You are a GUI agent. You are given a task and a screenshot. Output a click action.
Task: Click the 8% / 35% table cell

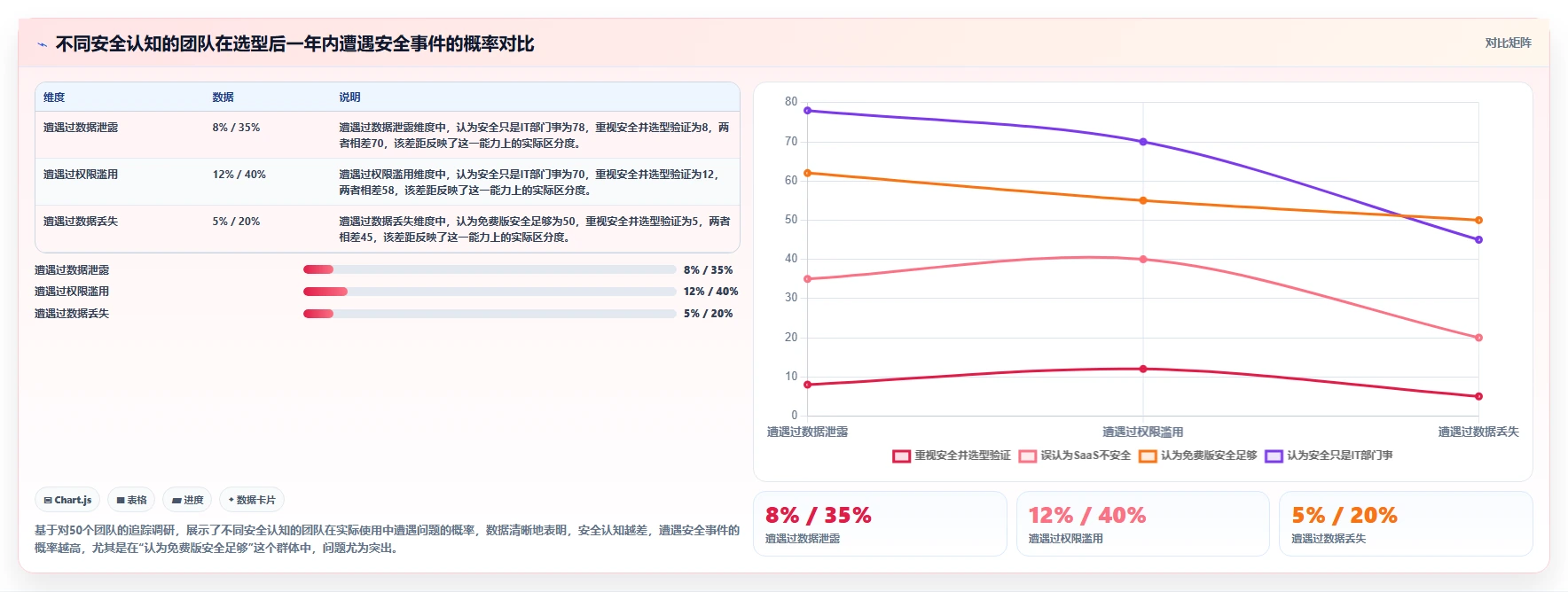236,128
